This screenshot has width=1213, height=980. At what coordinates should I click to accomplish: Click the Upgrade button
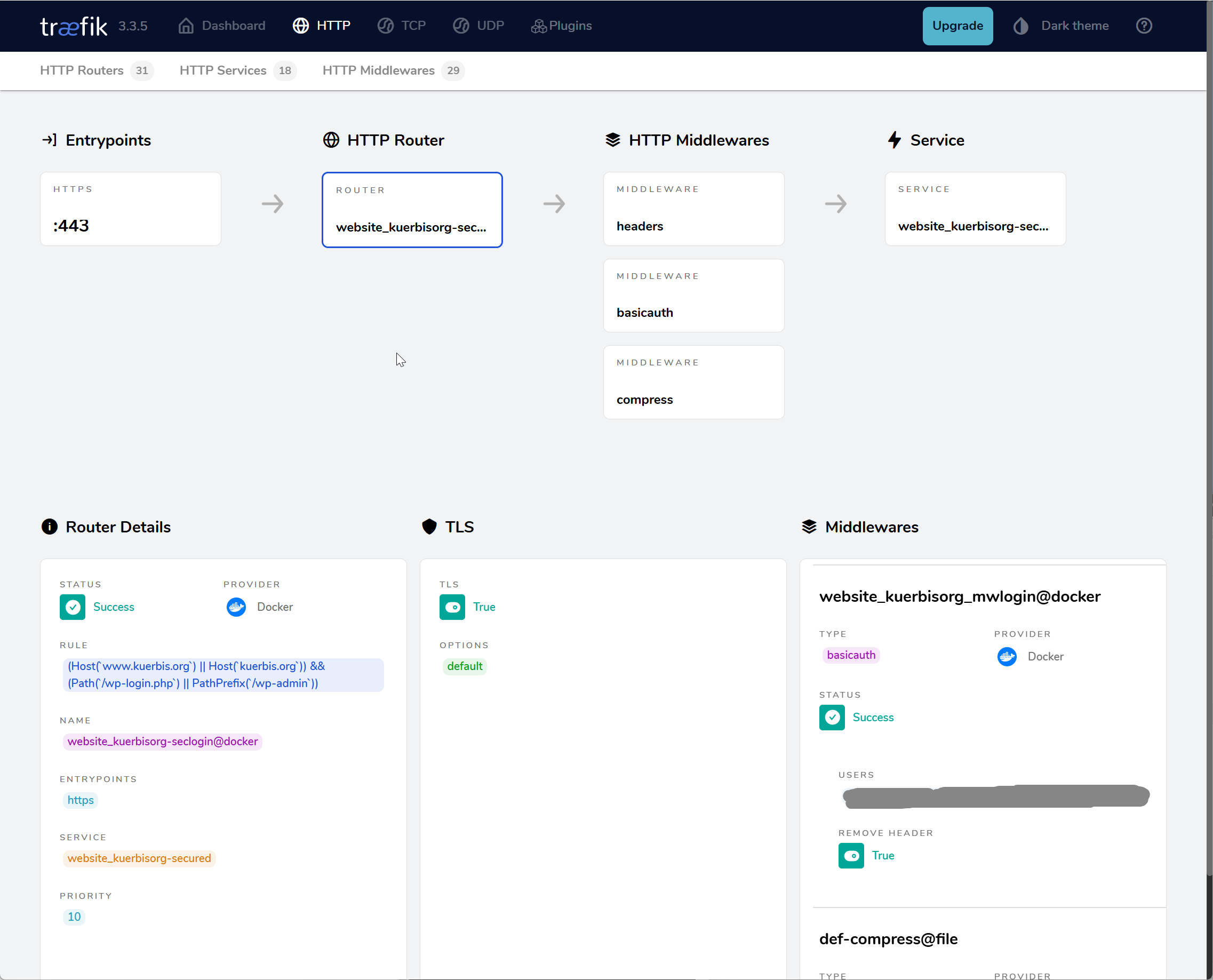(958, 26)
